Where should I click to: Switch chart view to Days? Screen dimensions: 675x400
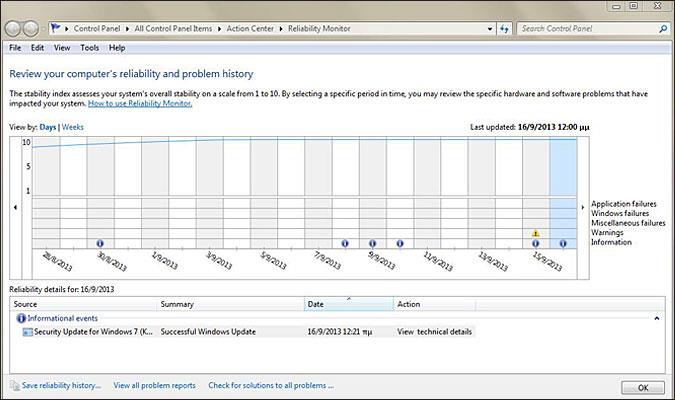pyautogui.click(x=47, y=128)
